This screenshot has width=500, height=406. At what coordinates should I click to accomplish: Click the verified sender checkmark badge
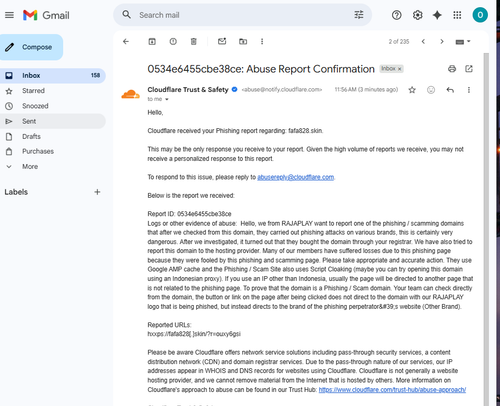pos(235,89)
